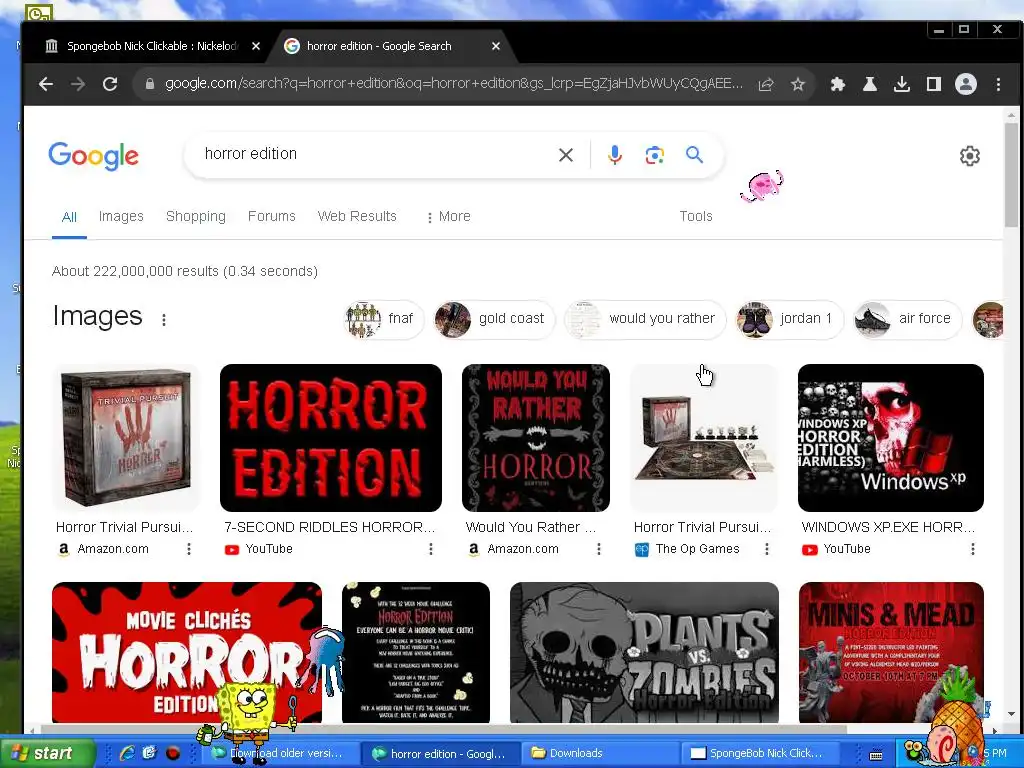Bookmark this page with the star
1024x768 pixels.
797,84
